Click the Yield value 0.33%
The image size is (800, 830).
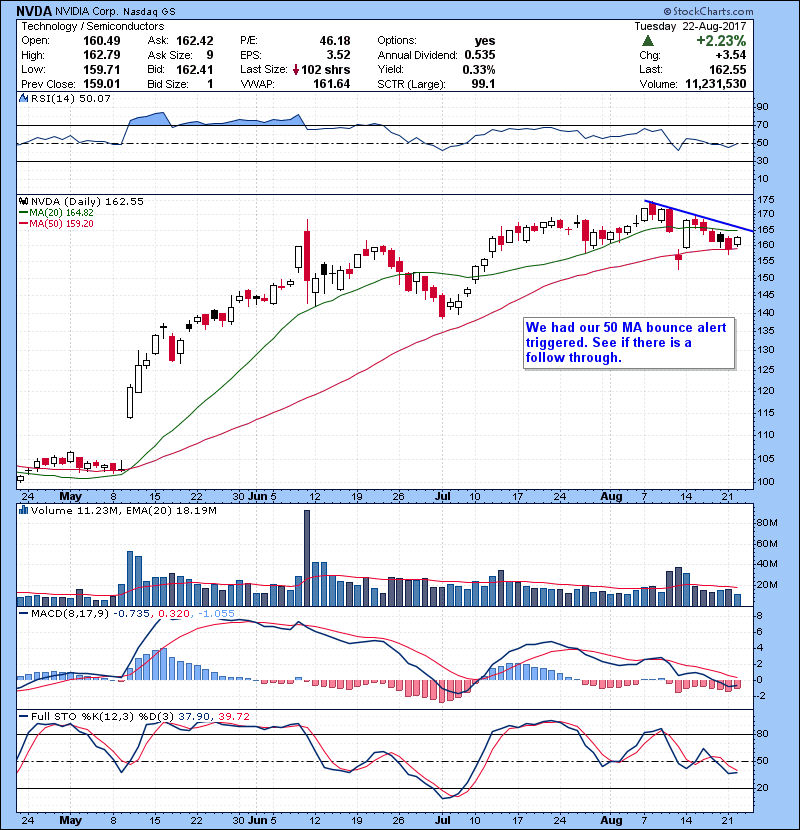pos(479,70)
